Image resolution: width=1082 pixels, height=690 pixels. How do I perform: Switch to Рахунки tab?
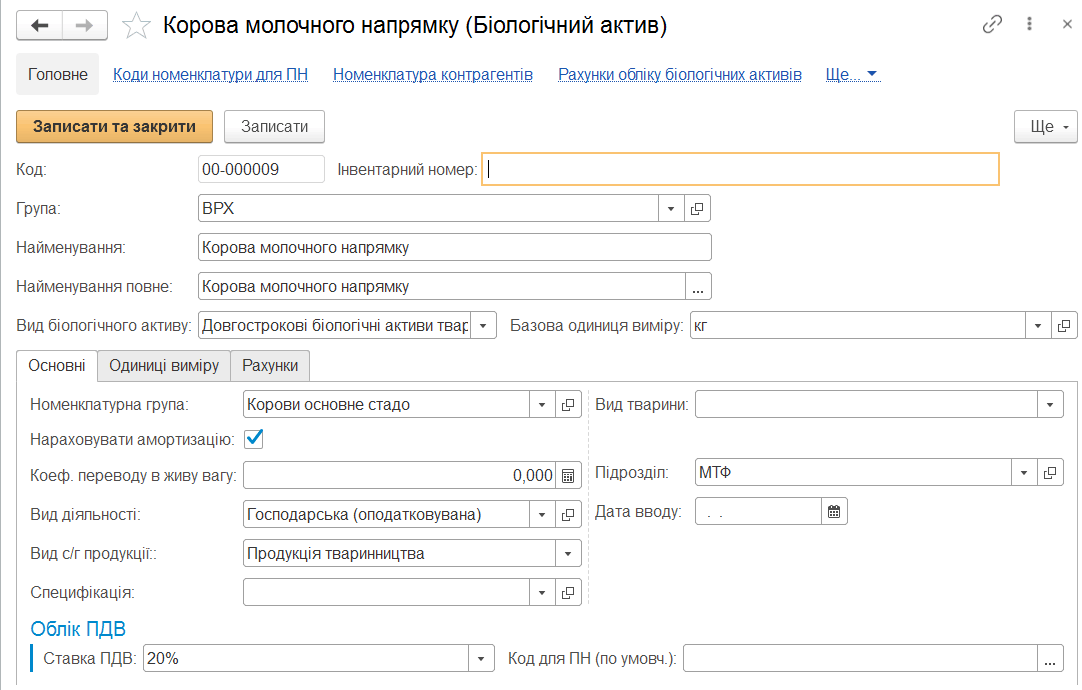tap(270, 366)
